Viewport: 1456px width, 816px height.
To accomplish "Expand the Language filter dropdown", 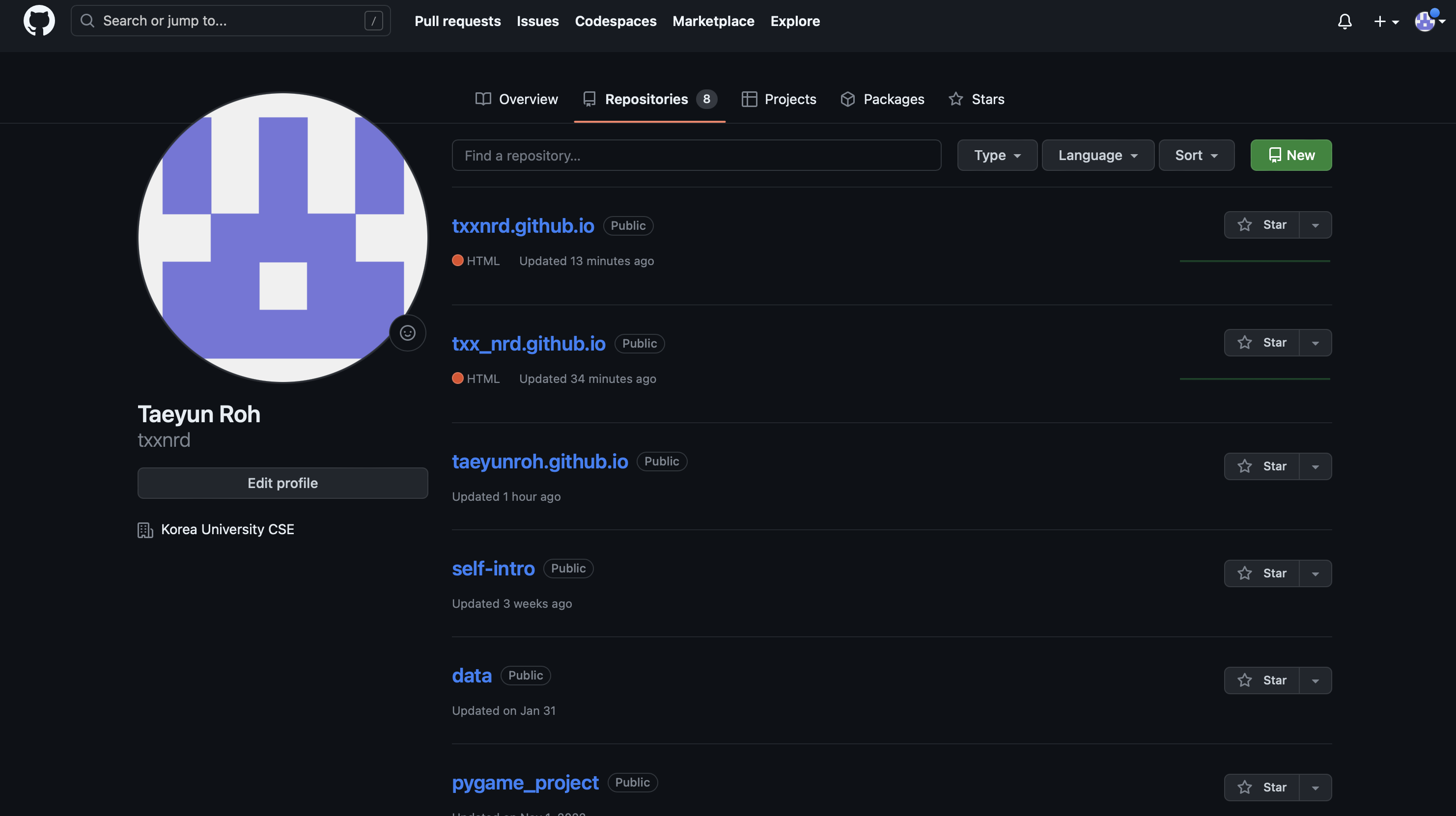I will [x=1098, y=156].
